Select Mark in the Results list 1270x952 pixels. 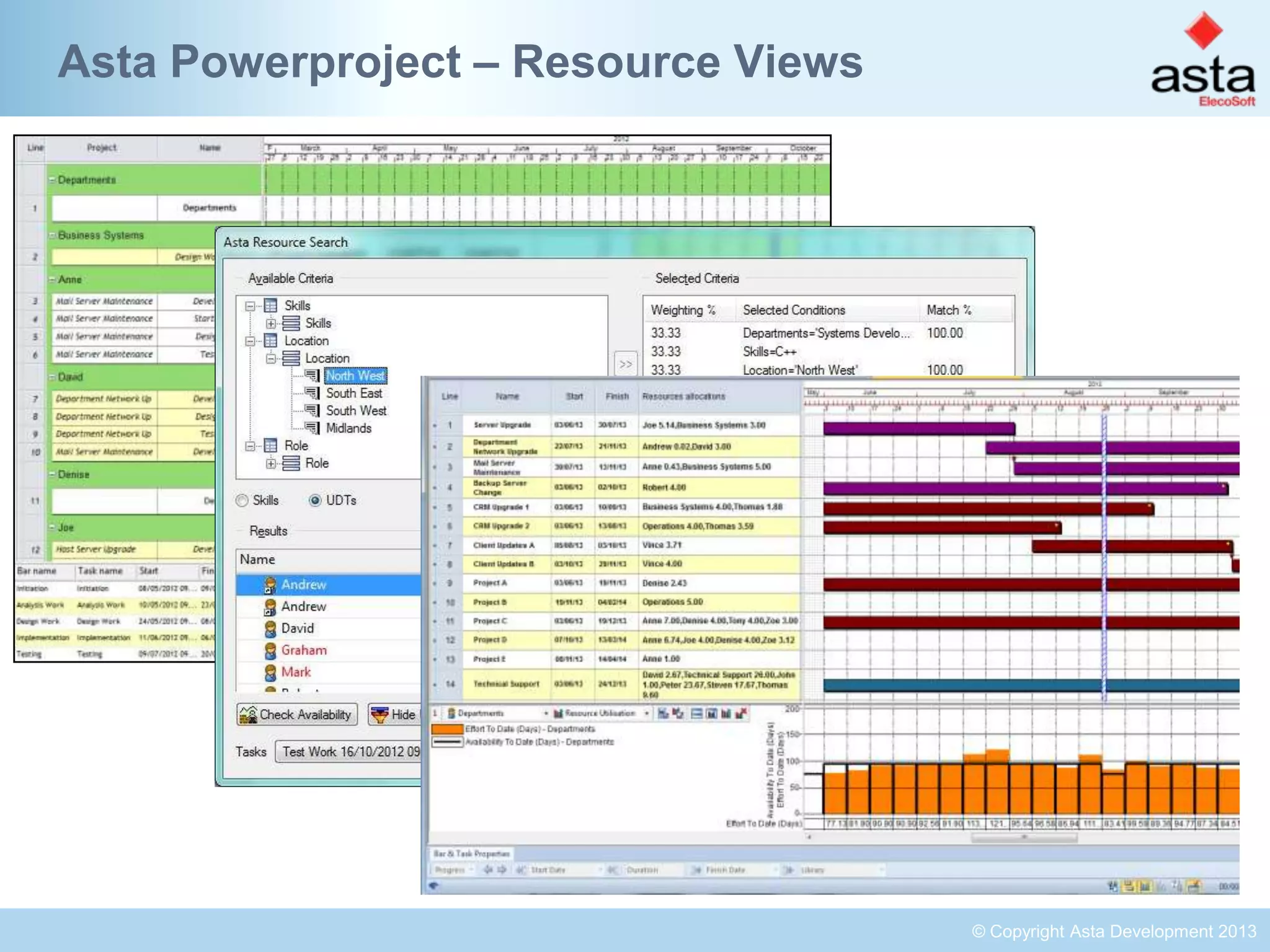(329, 672)
